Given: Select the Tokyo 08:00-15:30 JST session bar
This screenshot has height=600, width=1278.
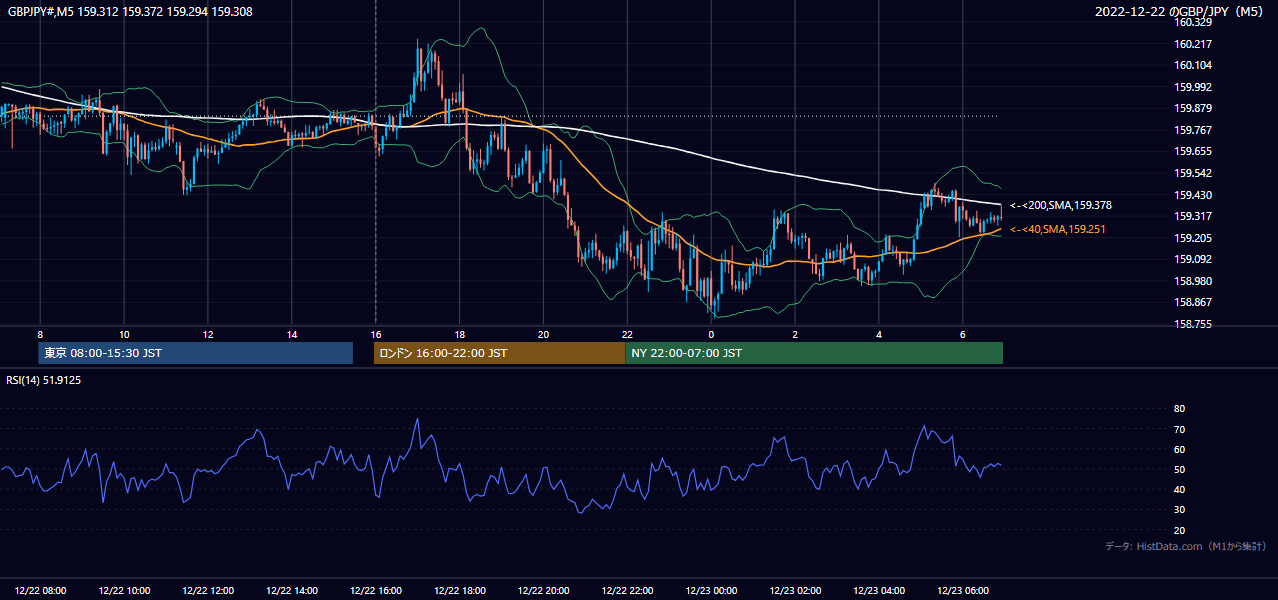Looking at the screenshot, I should (195, 353).
